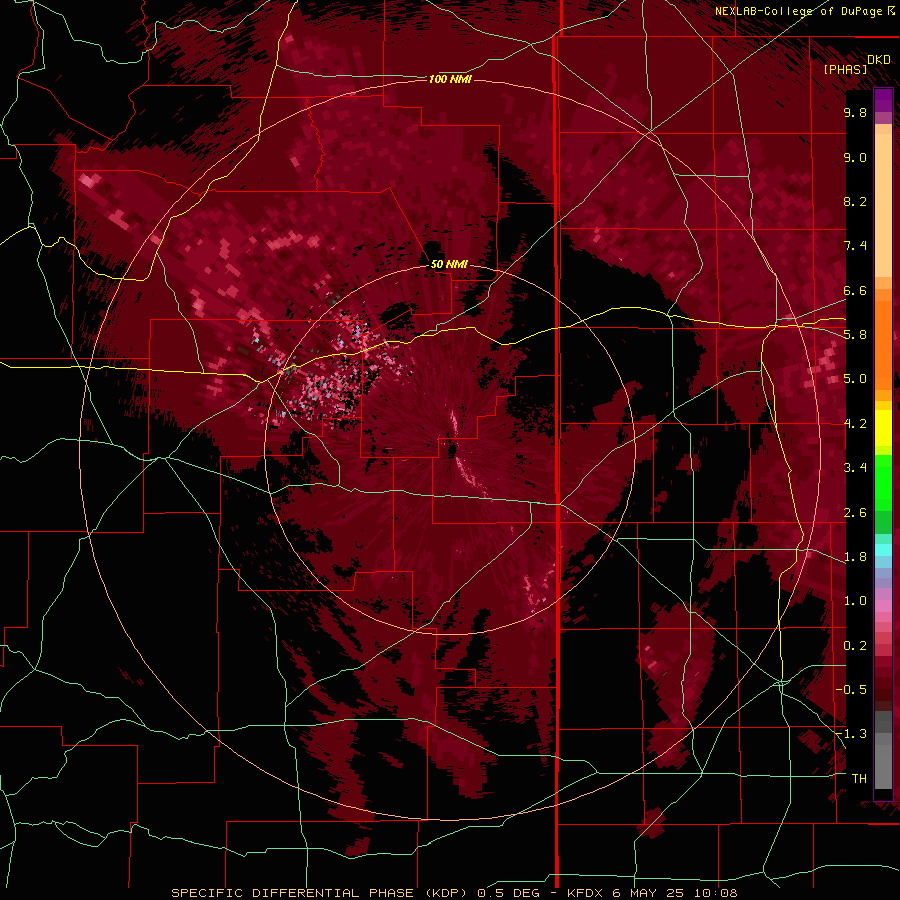Click the 10:08 timestamp in caption
This screenshot has width=900, height=900.
point(714,893)
